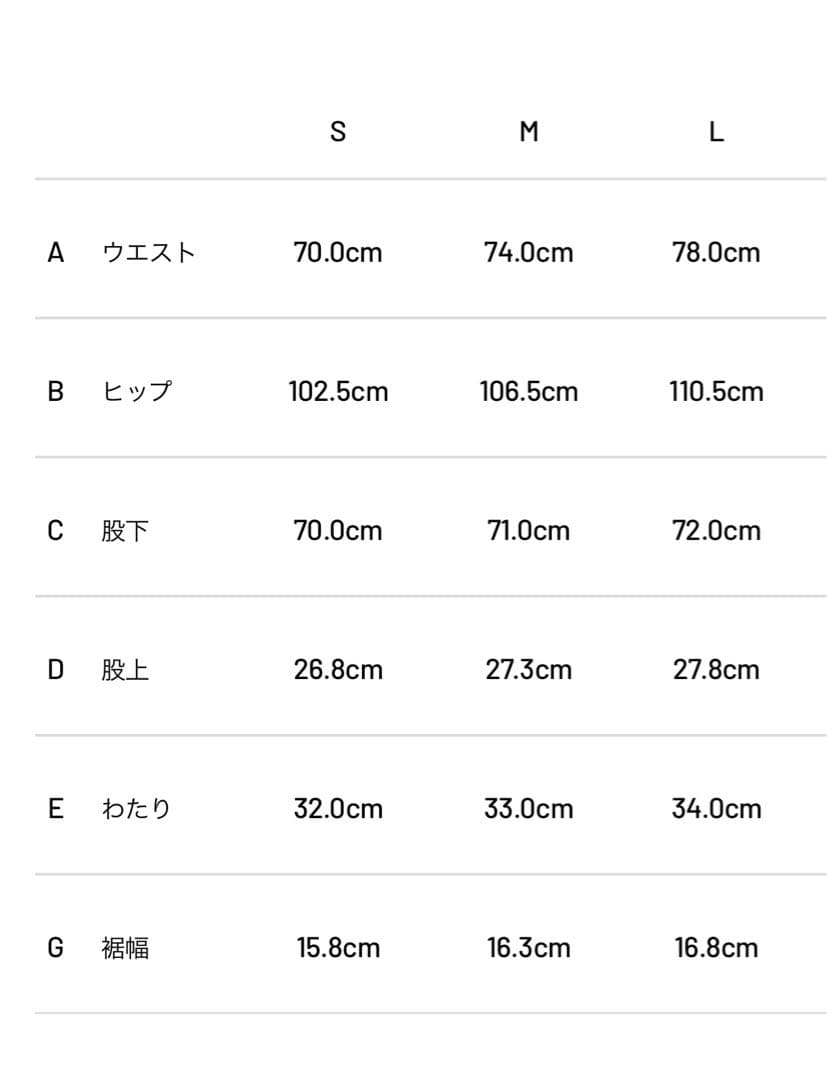Click the 74.0cm waist value for M
827x1080 pixels.
pyautogui.click(x=529, y=252)
